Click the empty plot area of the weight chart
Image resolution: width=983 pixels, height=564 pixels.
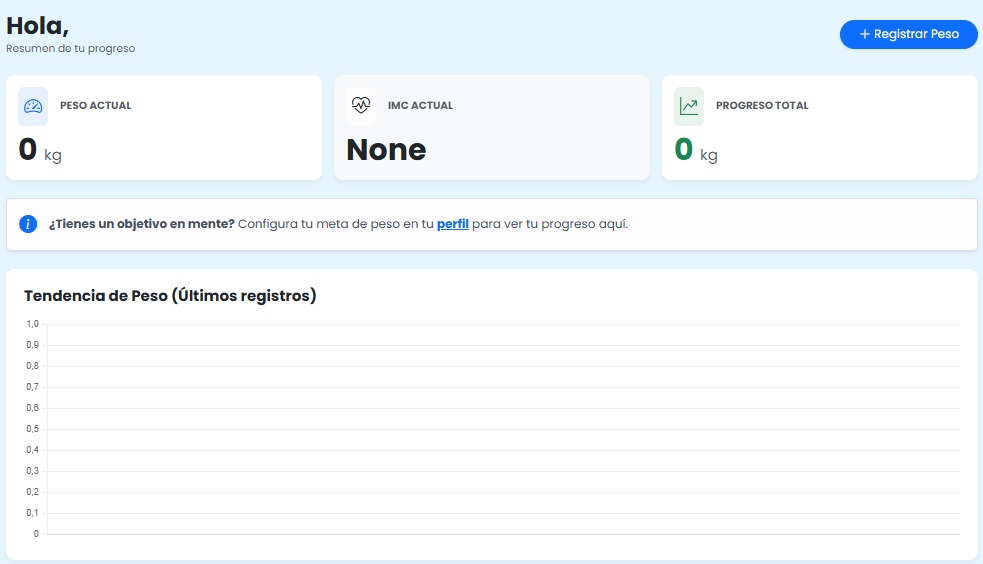500,430
